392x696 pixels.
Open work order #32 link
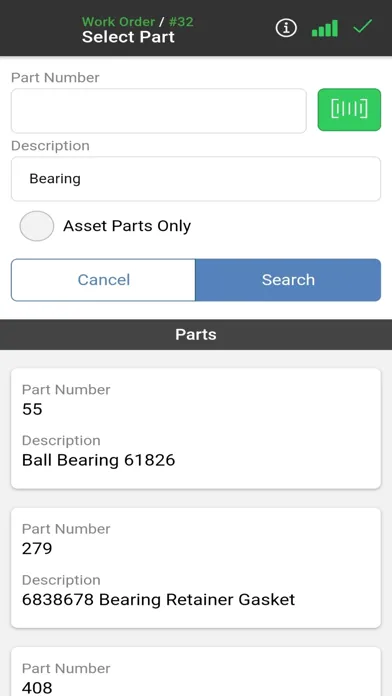pyautogui.click(x=181, y=22)
